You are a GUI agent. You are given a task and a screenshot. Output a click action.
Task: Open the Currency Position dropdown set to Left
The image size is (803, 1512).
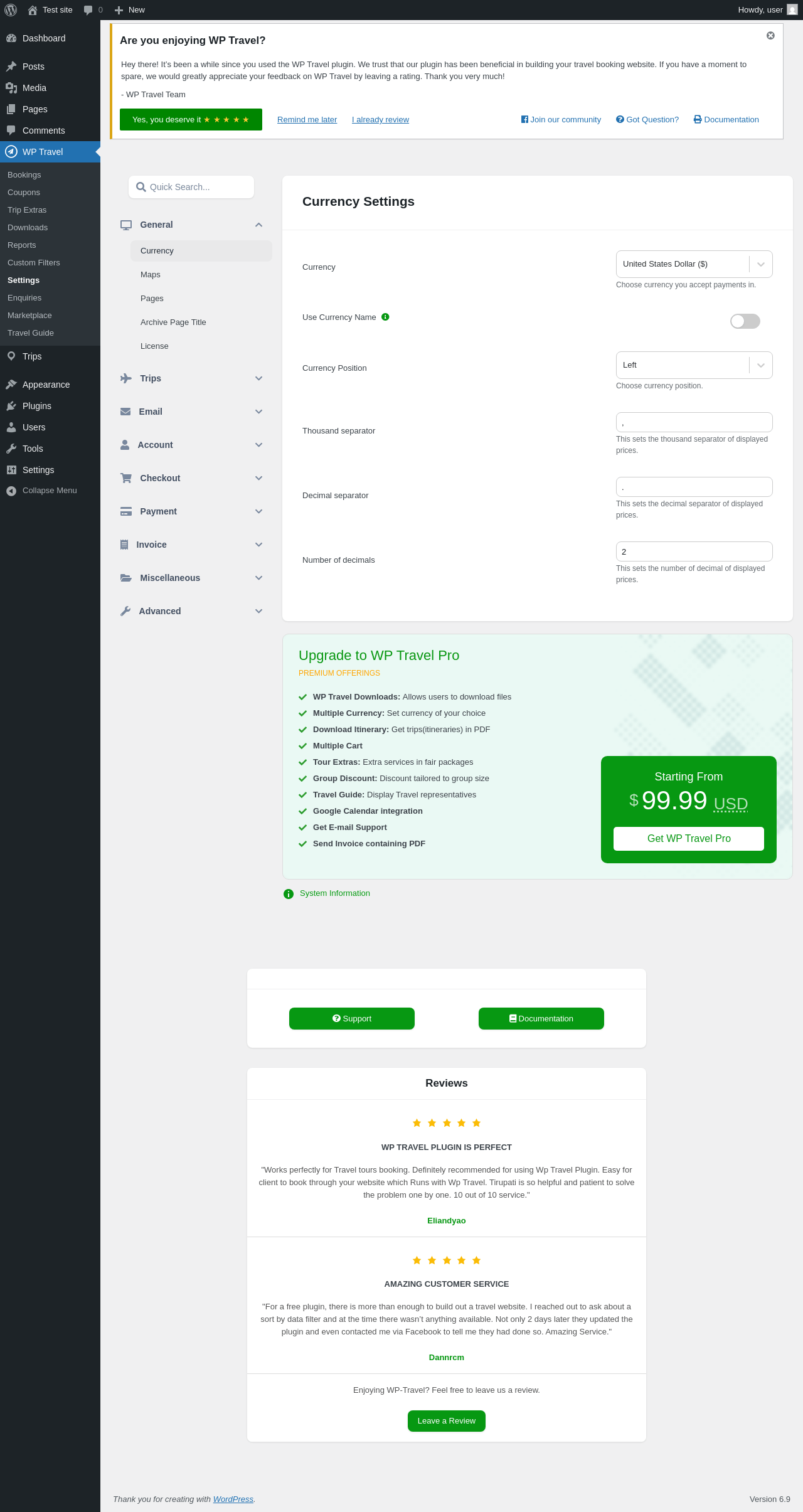(694, 365)
